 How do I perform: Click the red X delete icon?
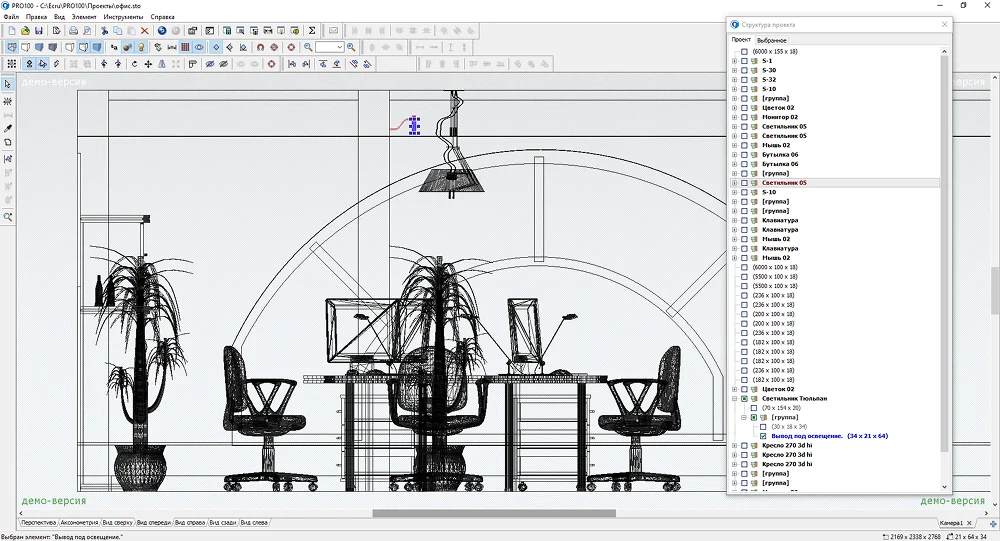pyautogui.click(x=145, y=31)
